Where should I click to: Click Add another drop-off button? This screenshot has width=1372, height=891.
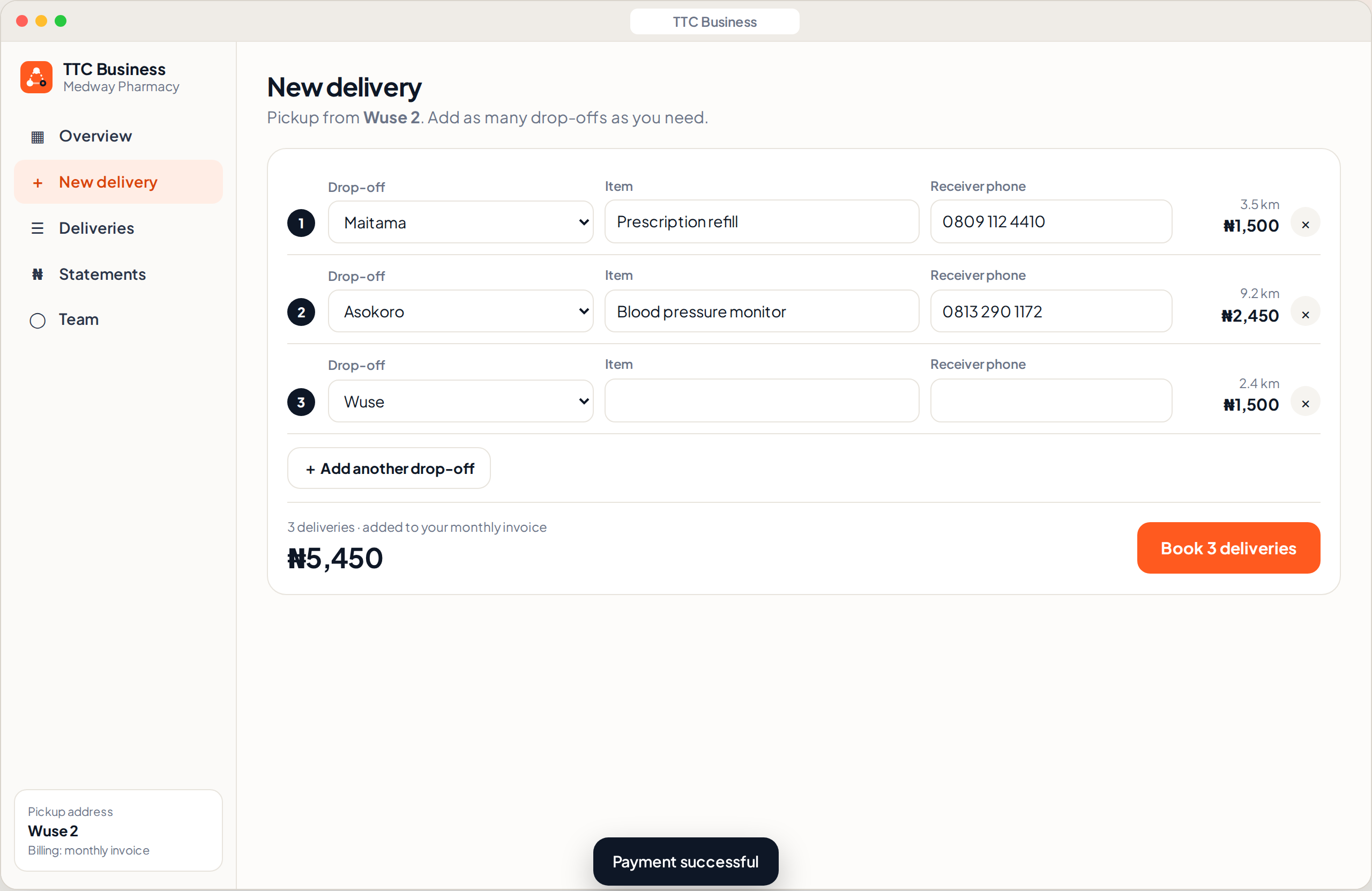(x=389, y=469)
